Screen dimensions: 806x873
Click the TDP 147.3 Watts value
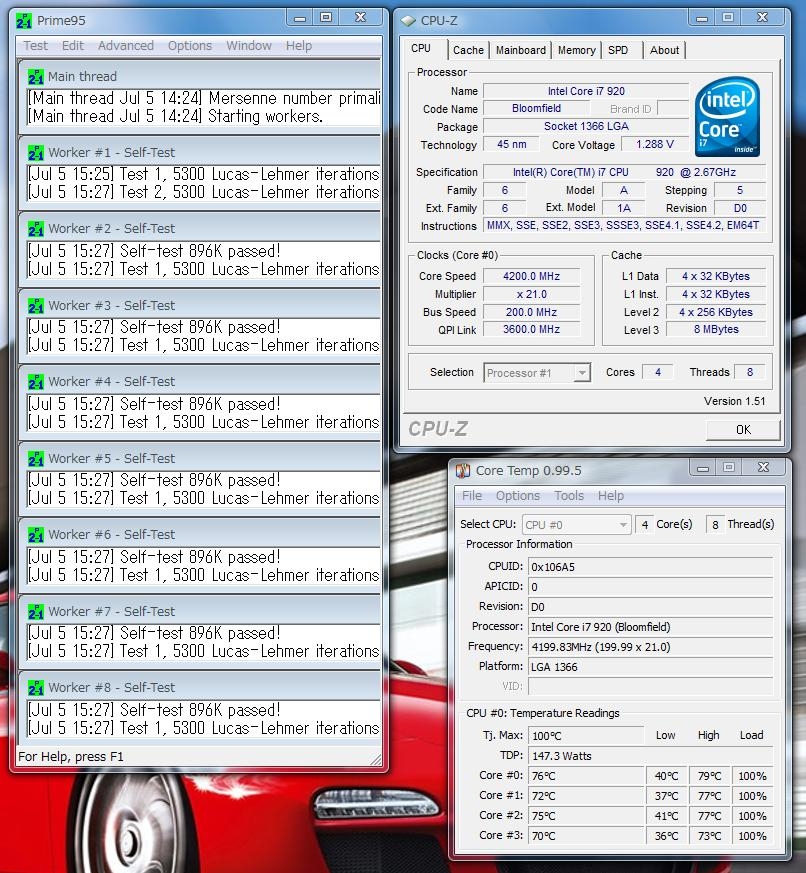(x=651, y=756)
